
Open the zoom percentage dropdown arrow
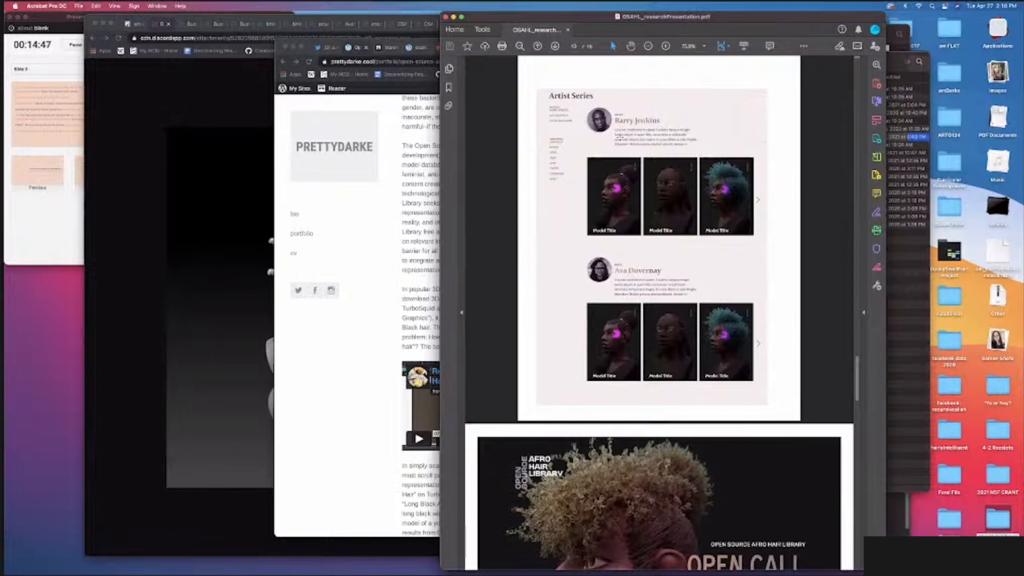(x=704, y=46)
